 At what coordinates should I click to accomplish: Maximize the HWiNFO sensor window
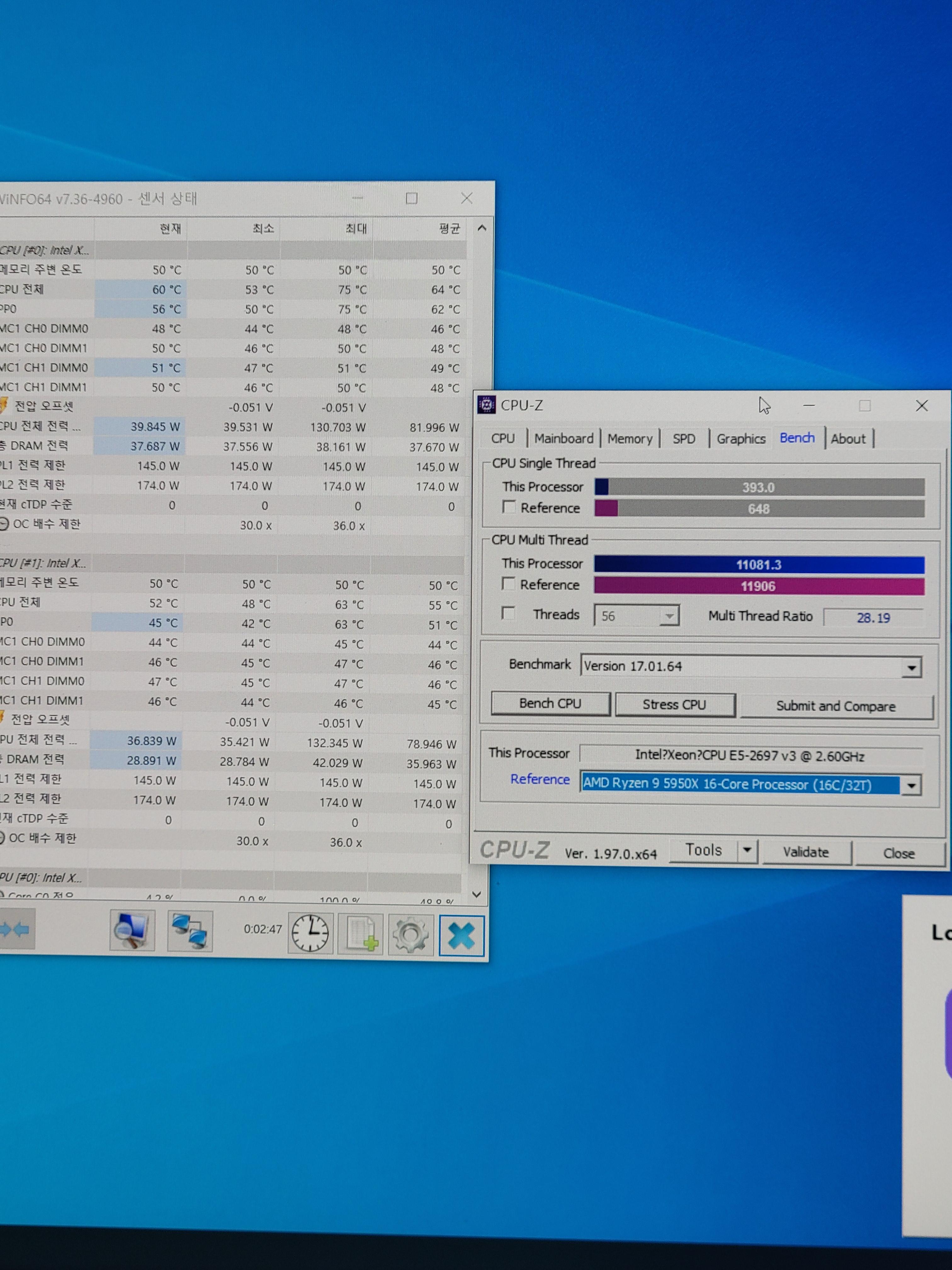coord(411,199)
